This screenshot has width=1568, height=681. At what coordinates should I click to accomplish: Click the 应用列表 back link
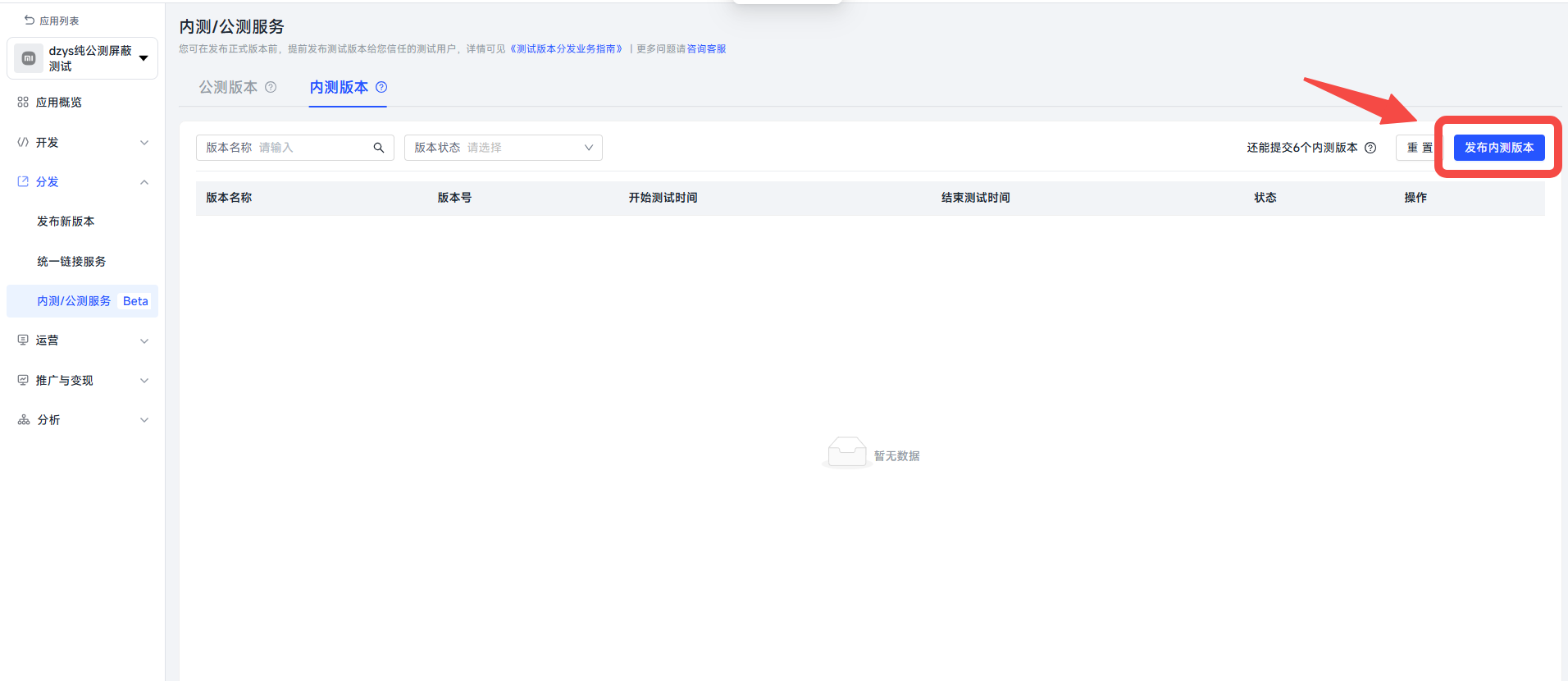(x=59, y=21)
